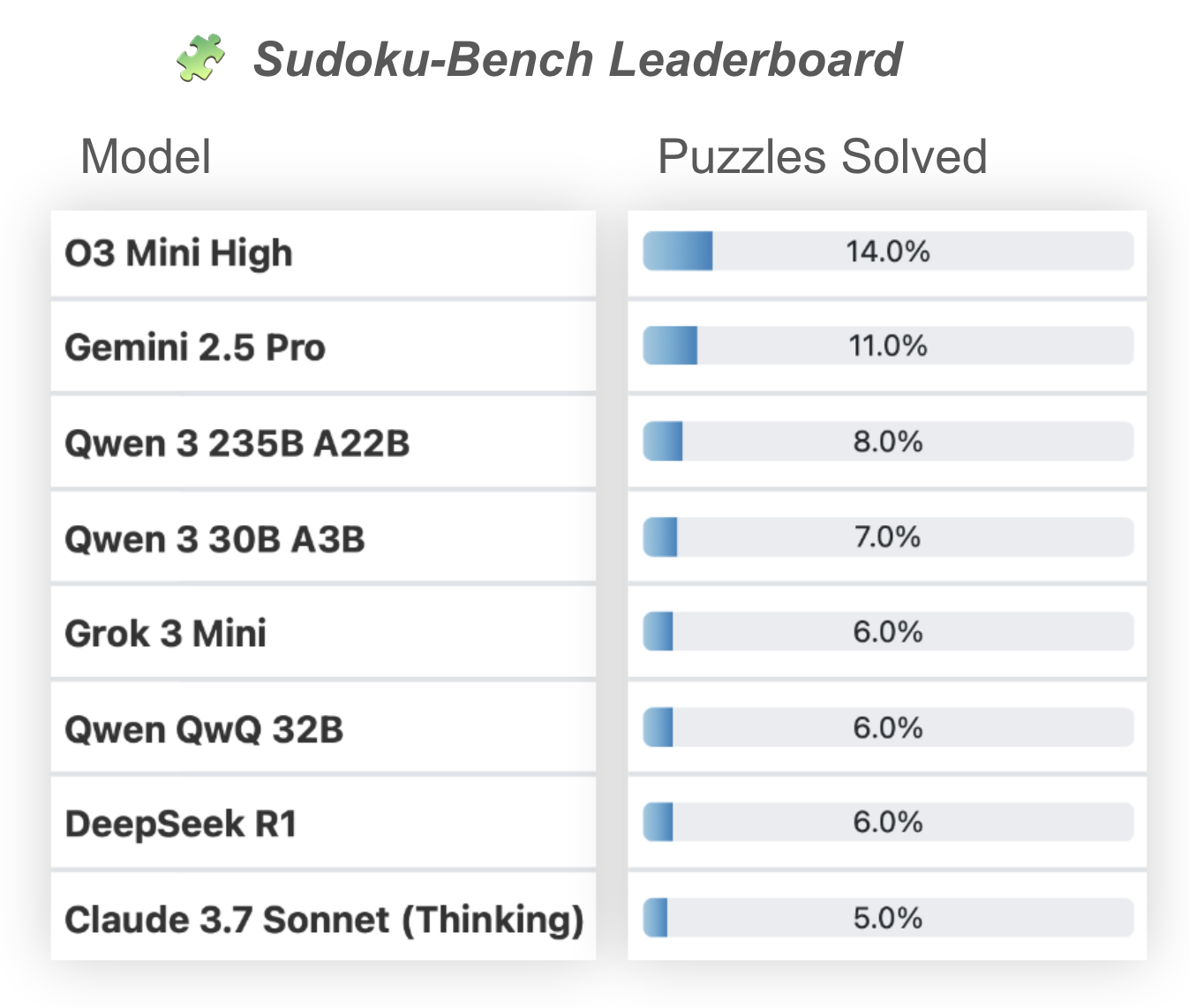Click the DeepSeek R1 model name
This screenshot has height=1008, width=1189.
(181, 824)
